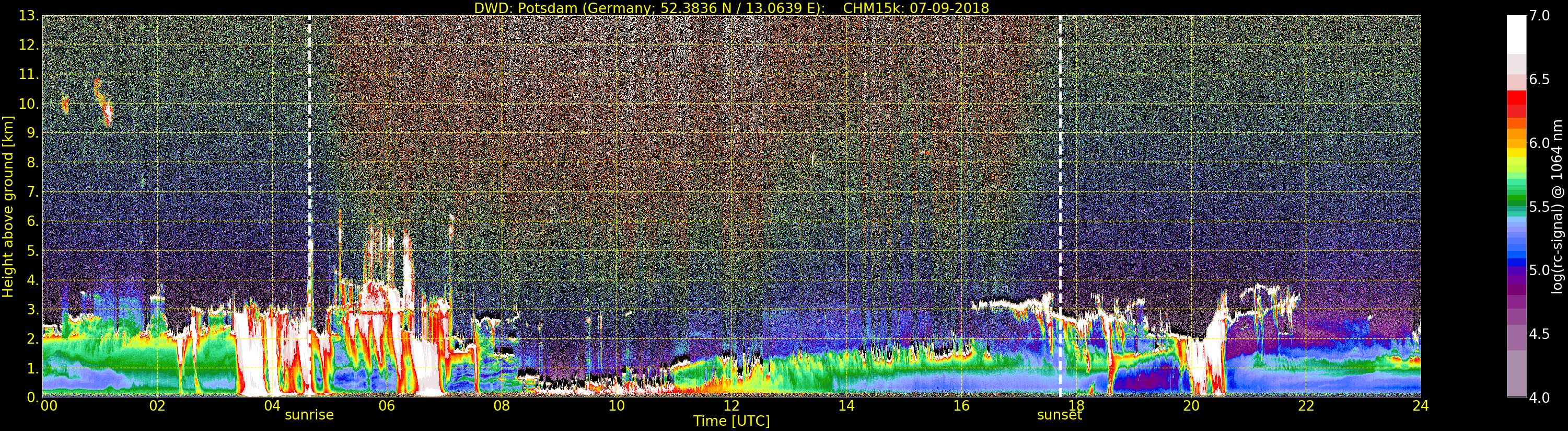Click the '4.5' colorbar tick value
Screen dimensions: 1568x431
[x=1539, y=334]
